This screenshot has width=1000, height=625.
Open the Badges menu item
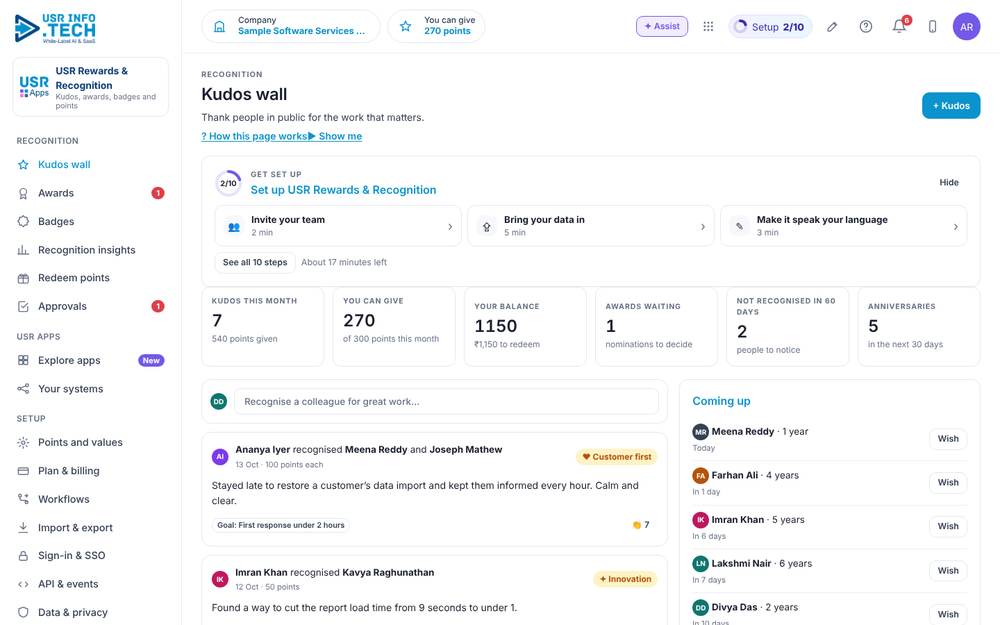[91, 221]
